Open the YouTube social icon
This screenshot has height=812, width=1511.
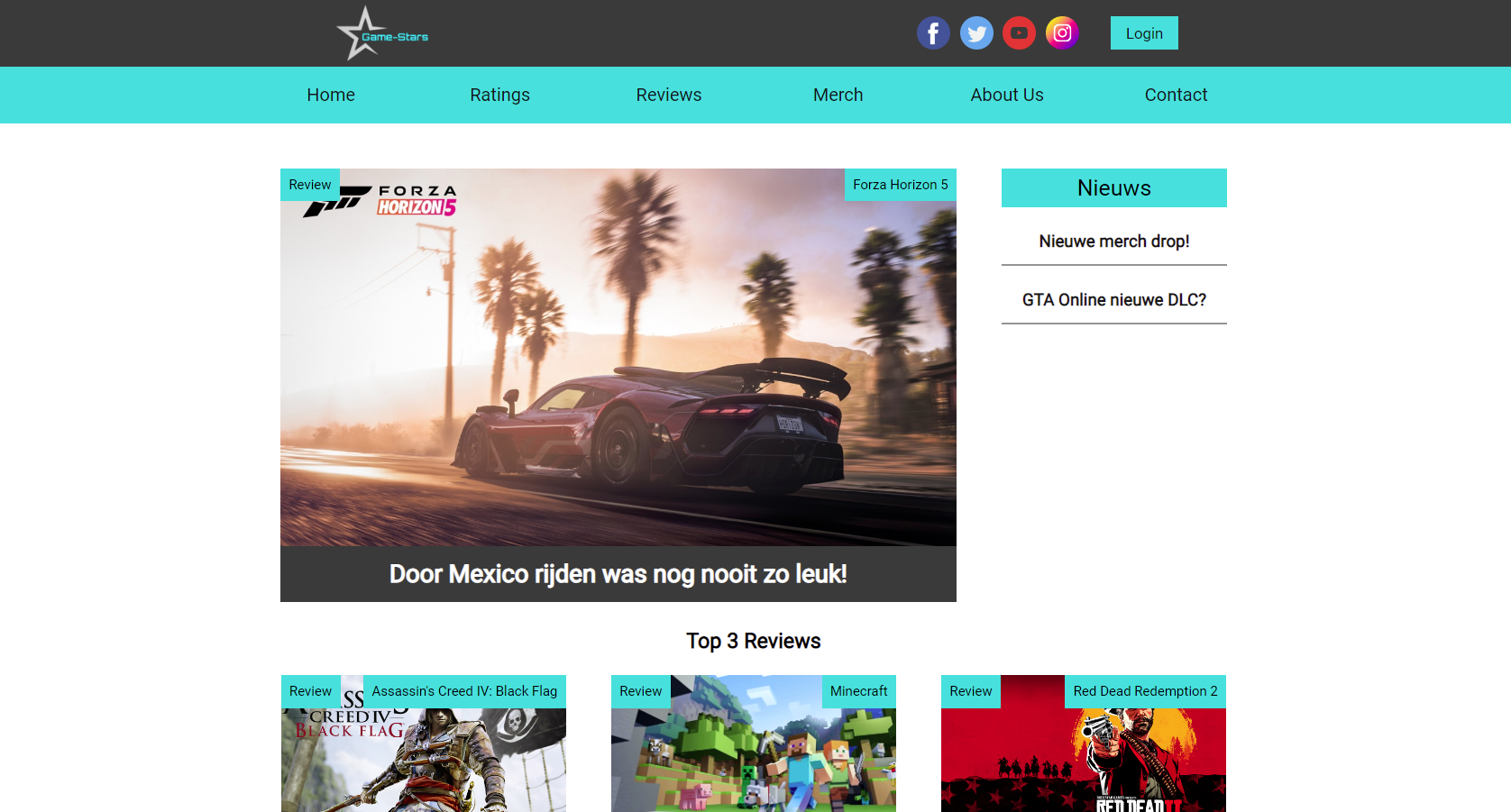(x=1019, y=33)
